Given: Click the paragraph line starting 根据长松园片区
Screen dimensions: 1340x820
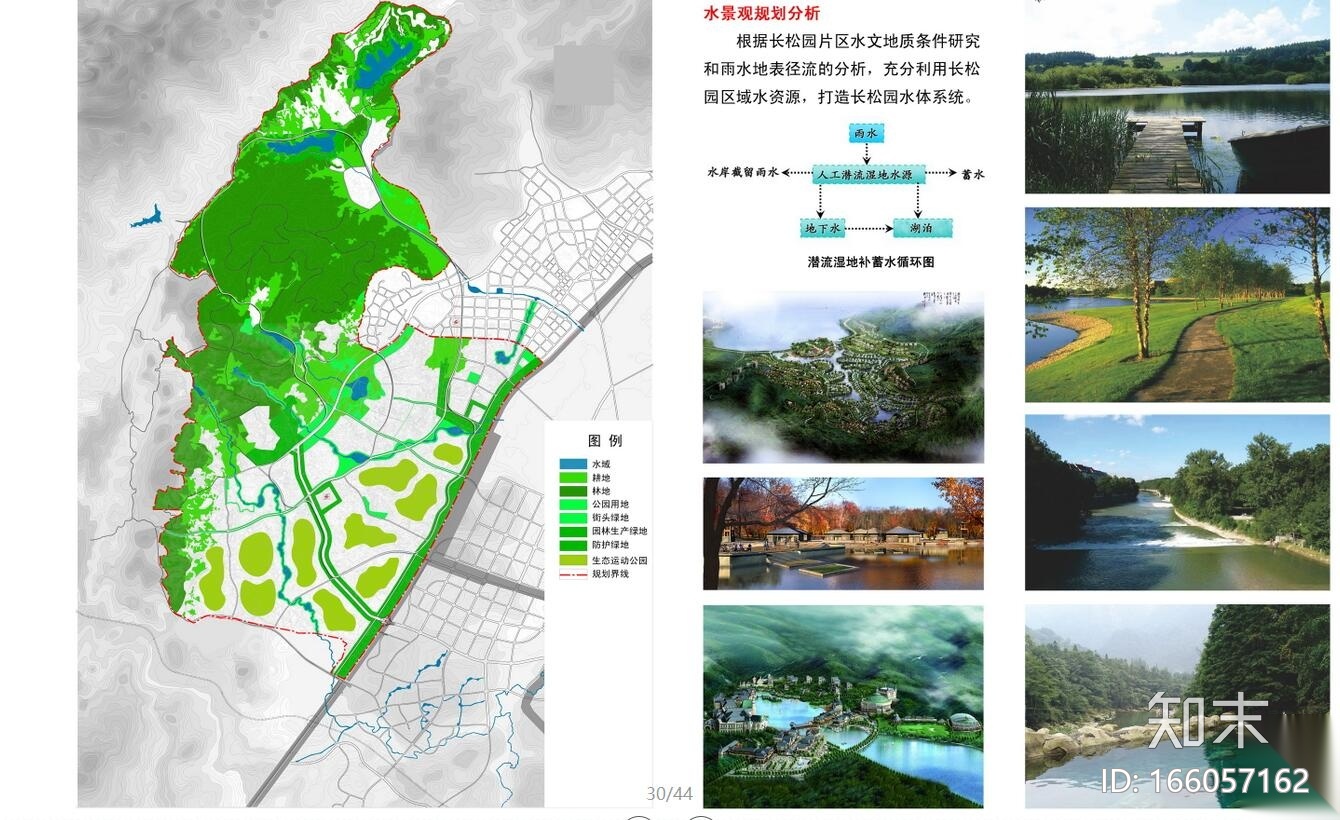Looking at the screenshot, I should 858,42.
